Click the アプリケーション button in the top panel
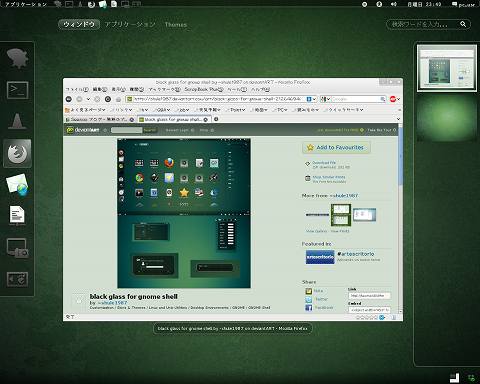The width and height of the screenshot is (480, 384). point(25,4)
